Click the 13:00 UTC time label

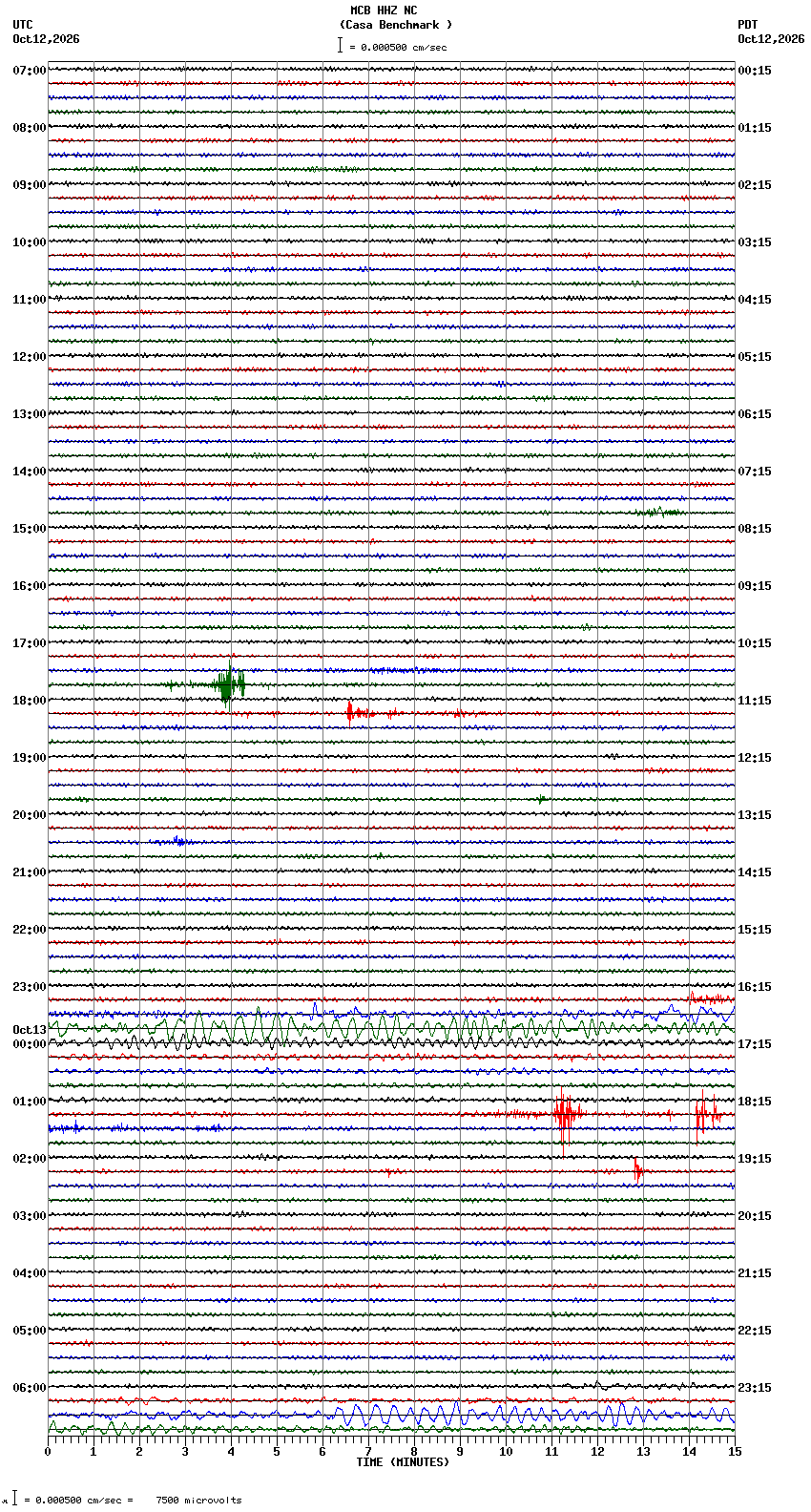click(30, 414)
